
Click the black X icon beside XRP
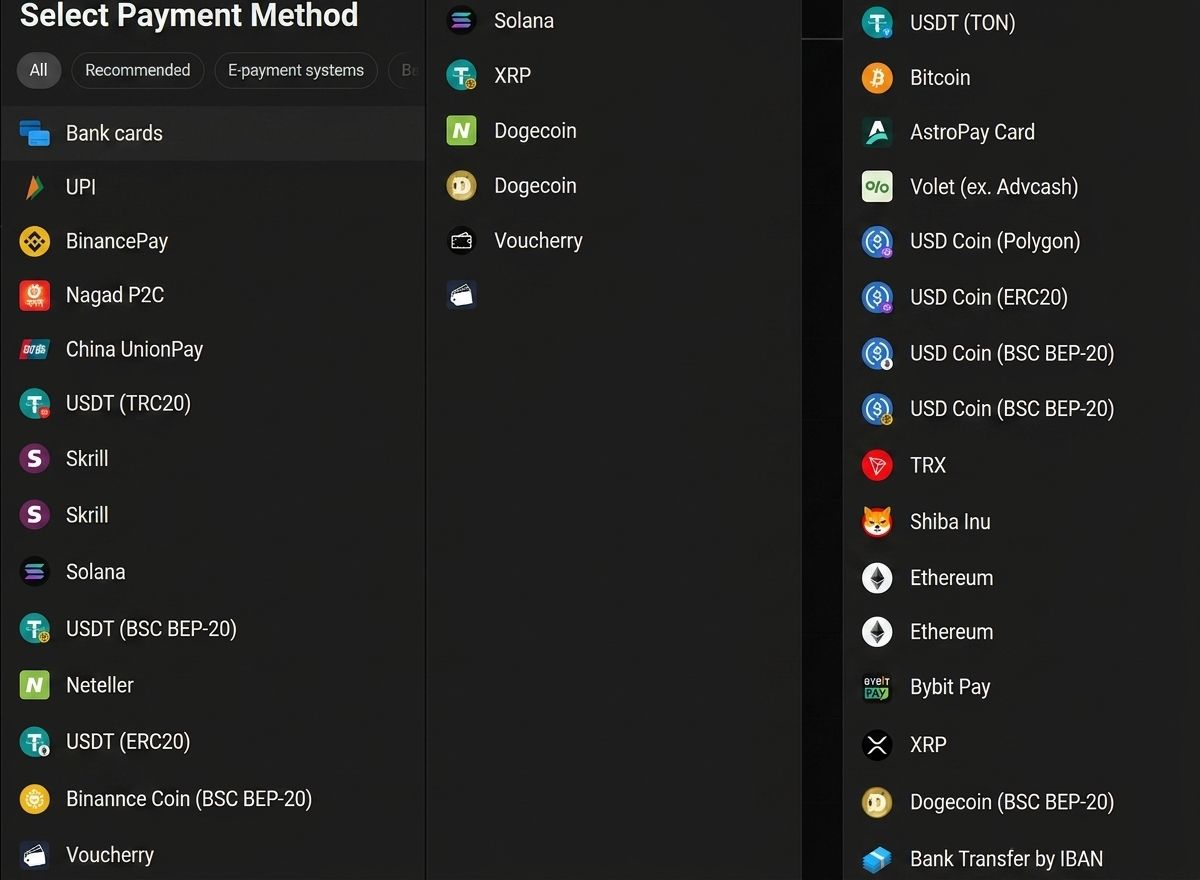click(x=877, y=744)
